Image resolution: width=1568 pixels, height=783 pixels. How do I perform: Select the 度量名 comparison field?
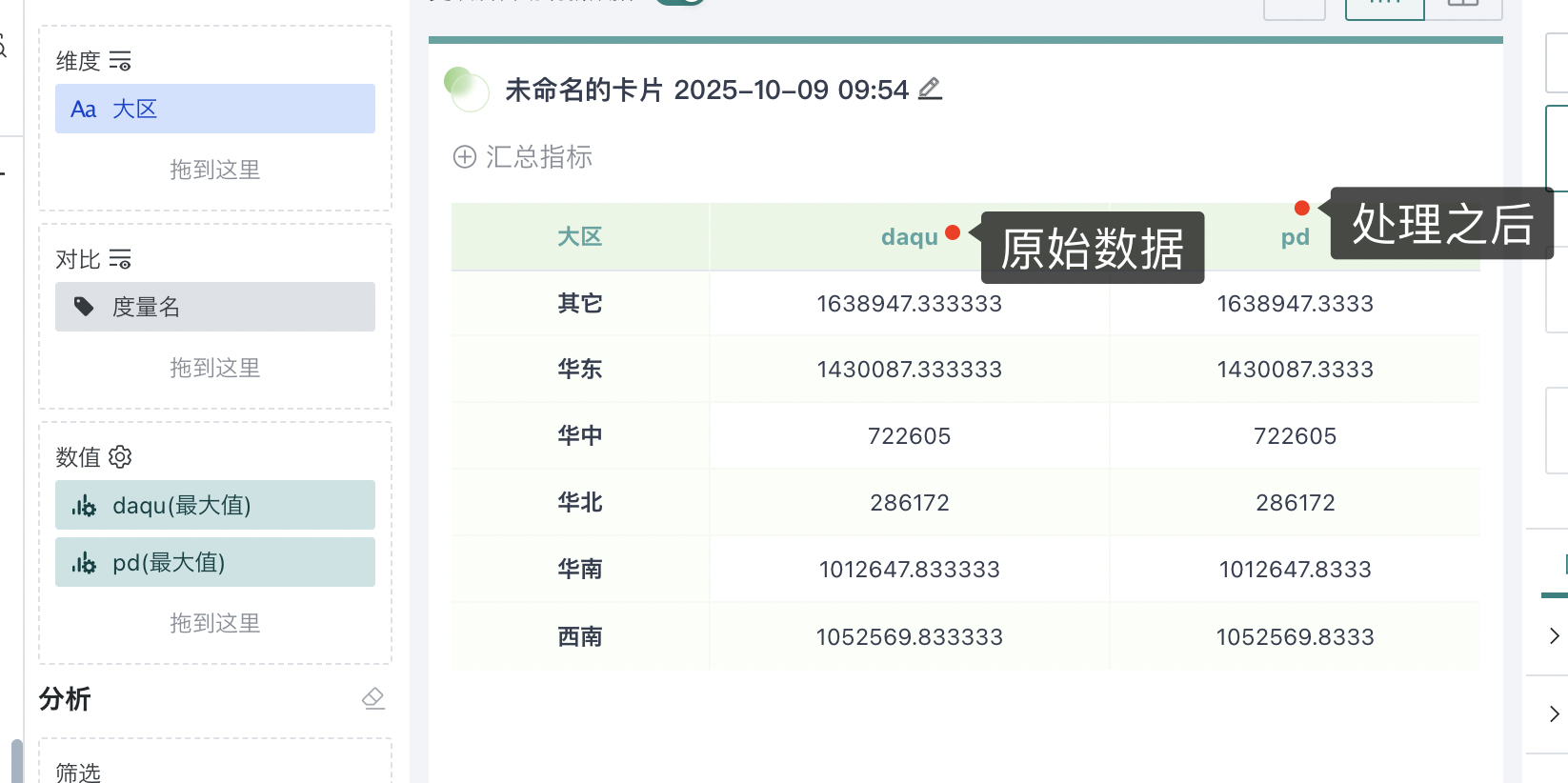215,307
